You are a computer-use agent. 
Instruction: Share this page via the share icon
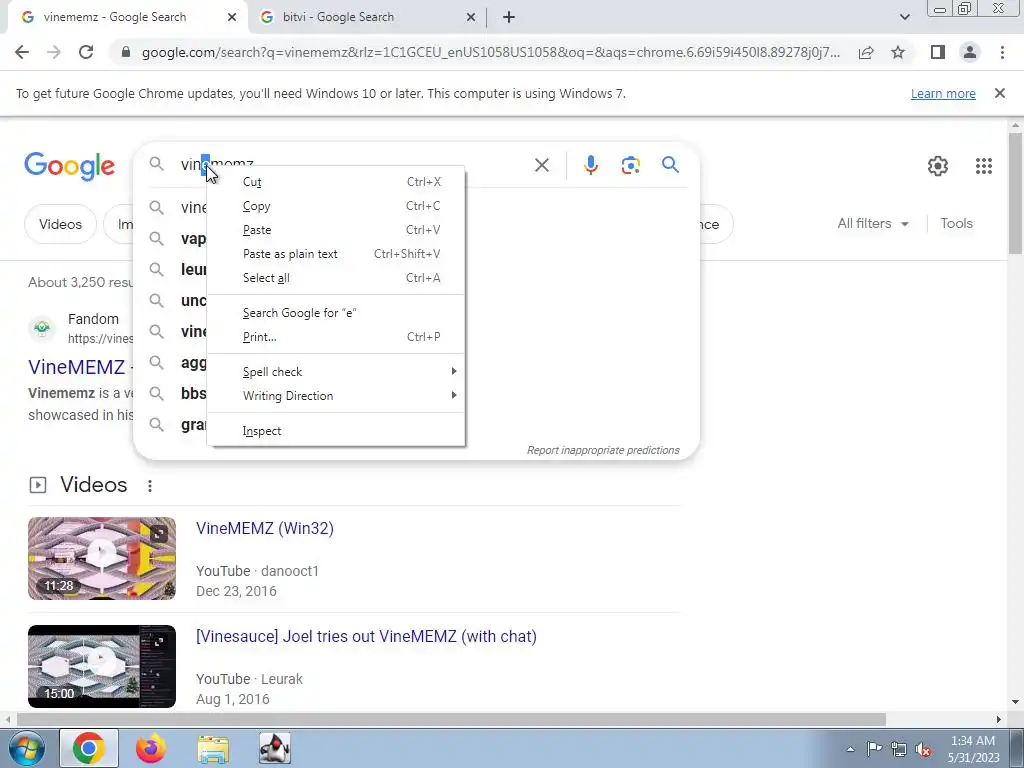(866, 52)
